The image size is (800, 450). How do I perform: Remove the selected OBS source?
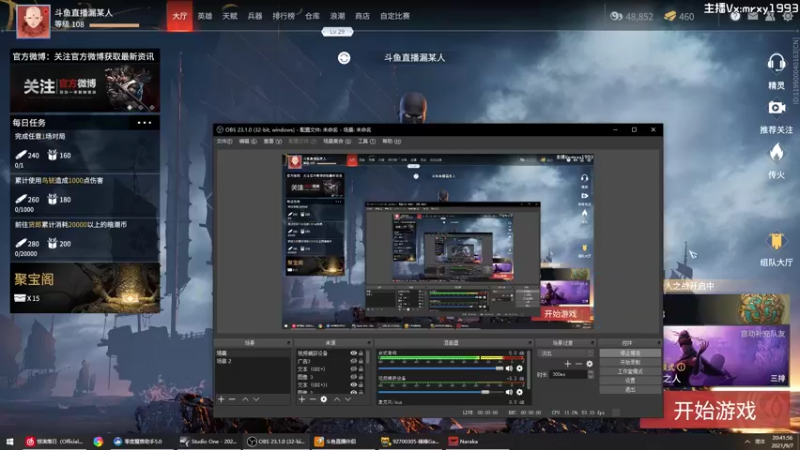[x=313, y=399]
